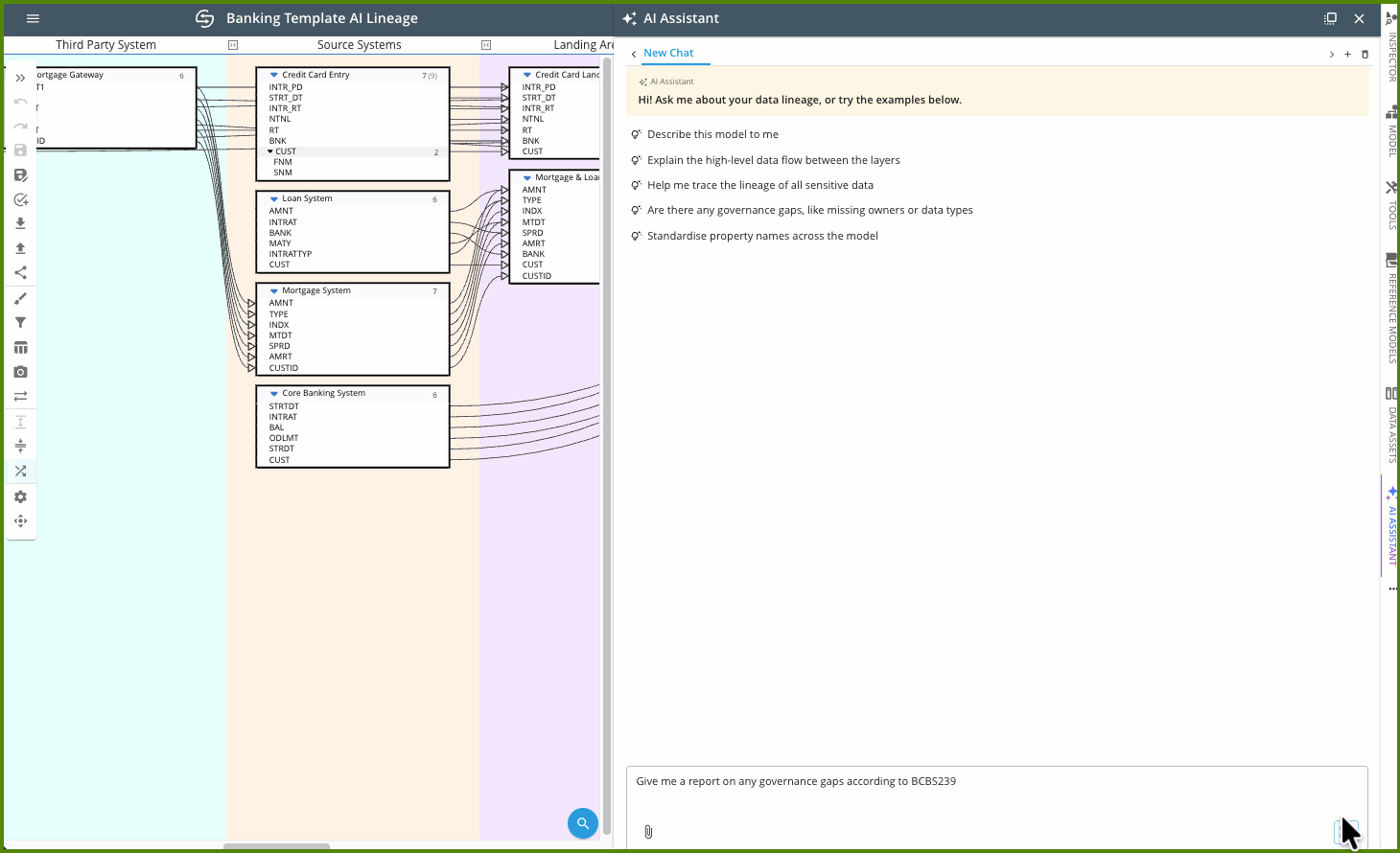The height and width of the screenshot is (853, 1400).
Task: Attach a file with the paperclip icon
Action: click(x=648, y=831)
